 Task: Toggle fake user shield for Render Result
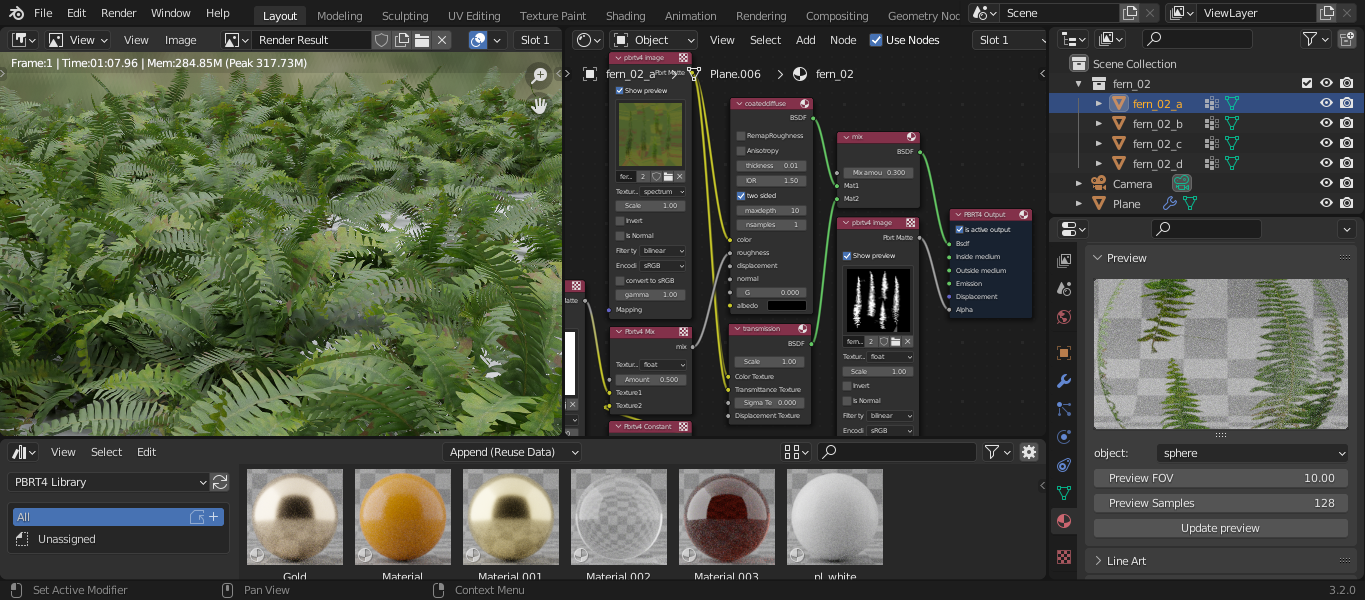381,40
